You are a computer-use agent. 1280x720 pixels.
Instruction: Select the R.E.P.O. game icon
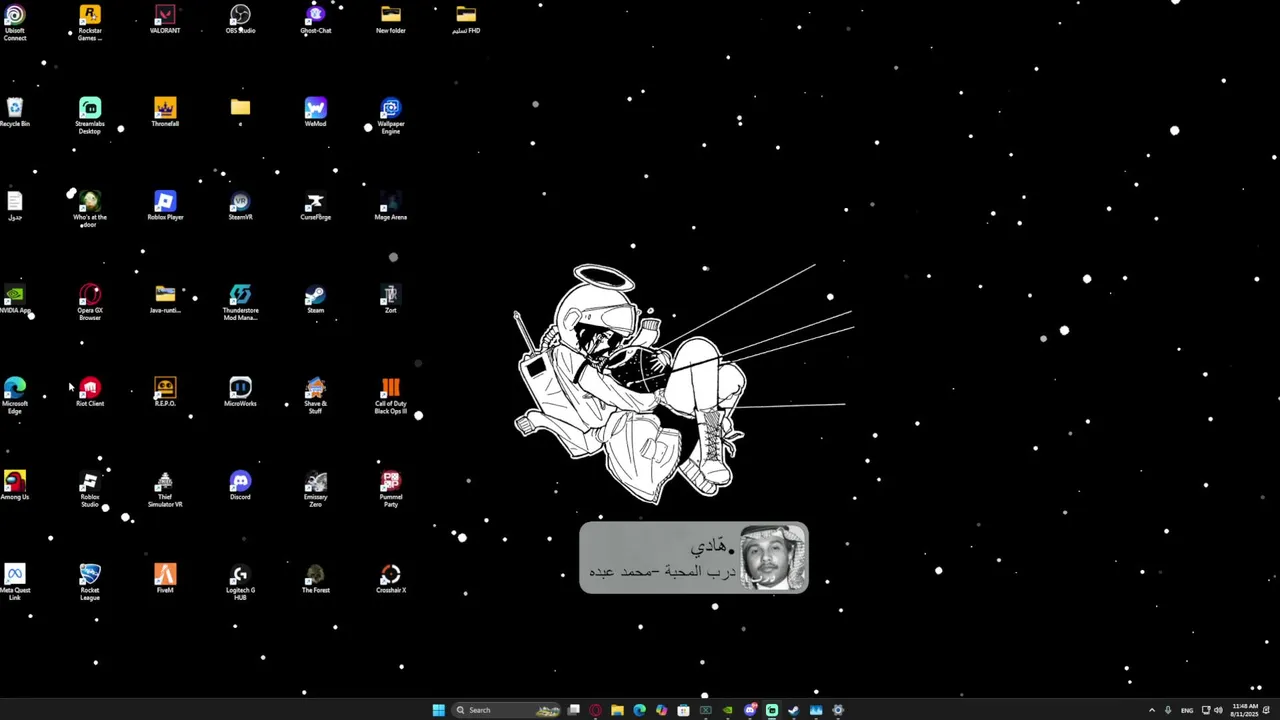point(165,392)
